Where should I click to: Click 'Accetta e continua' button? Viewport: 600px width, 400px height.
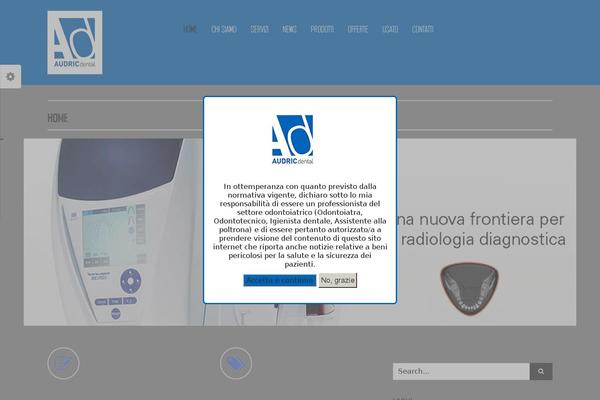point(280,280)
